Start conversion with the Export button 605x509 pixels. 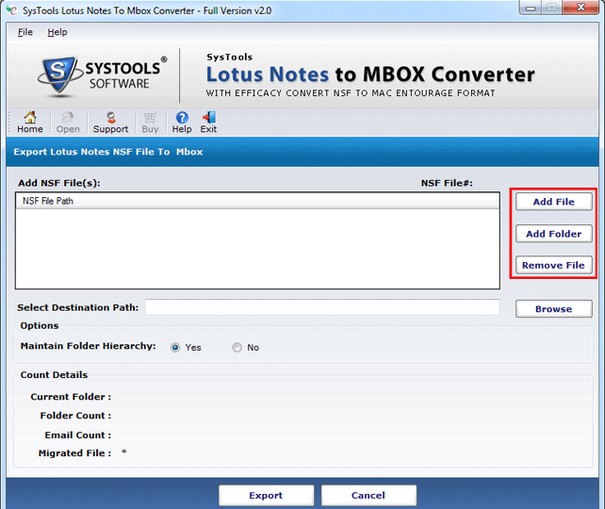(266, 495)
